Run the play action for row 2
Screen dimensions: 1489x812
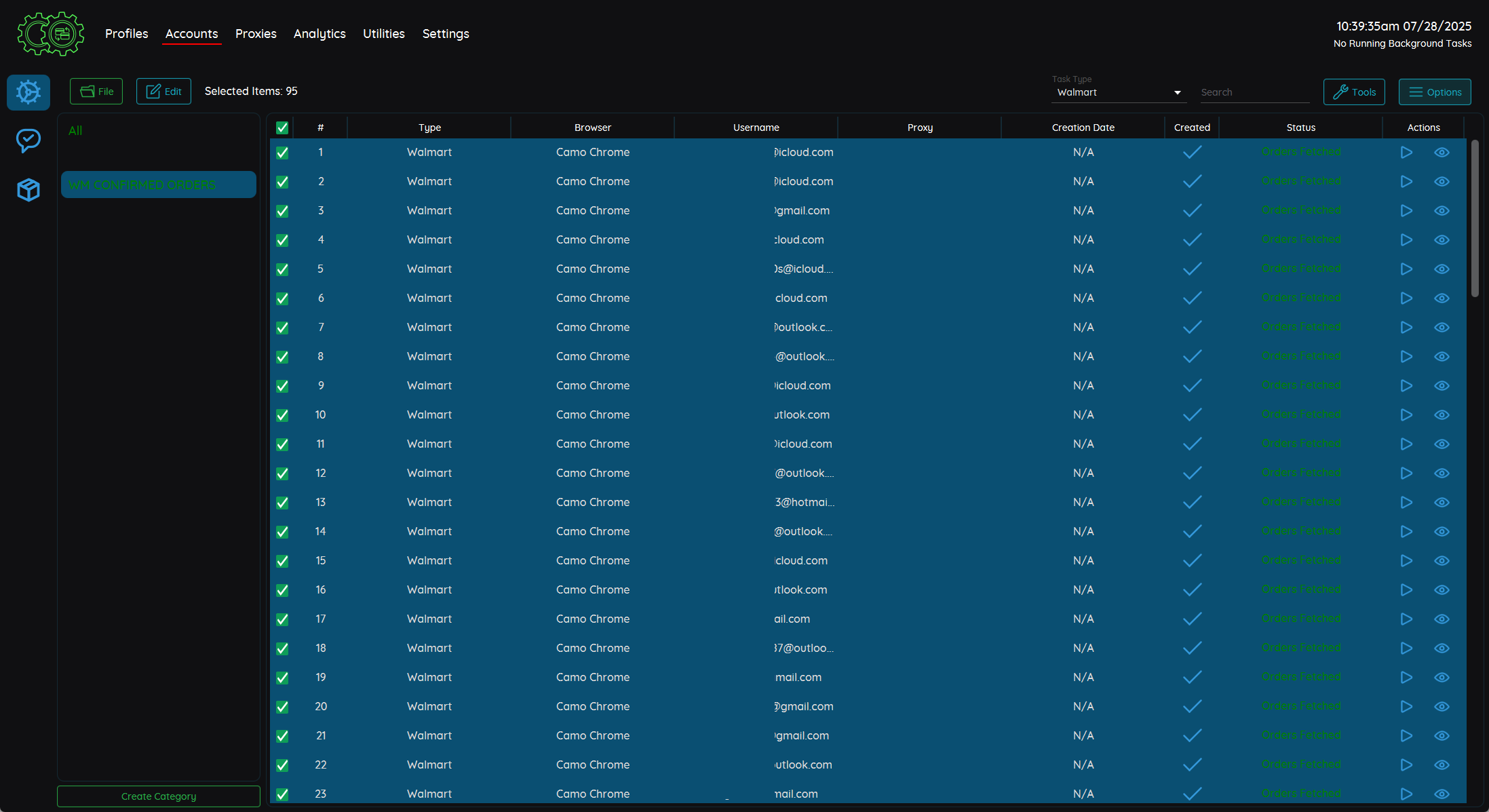pos(1406,182)
